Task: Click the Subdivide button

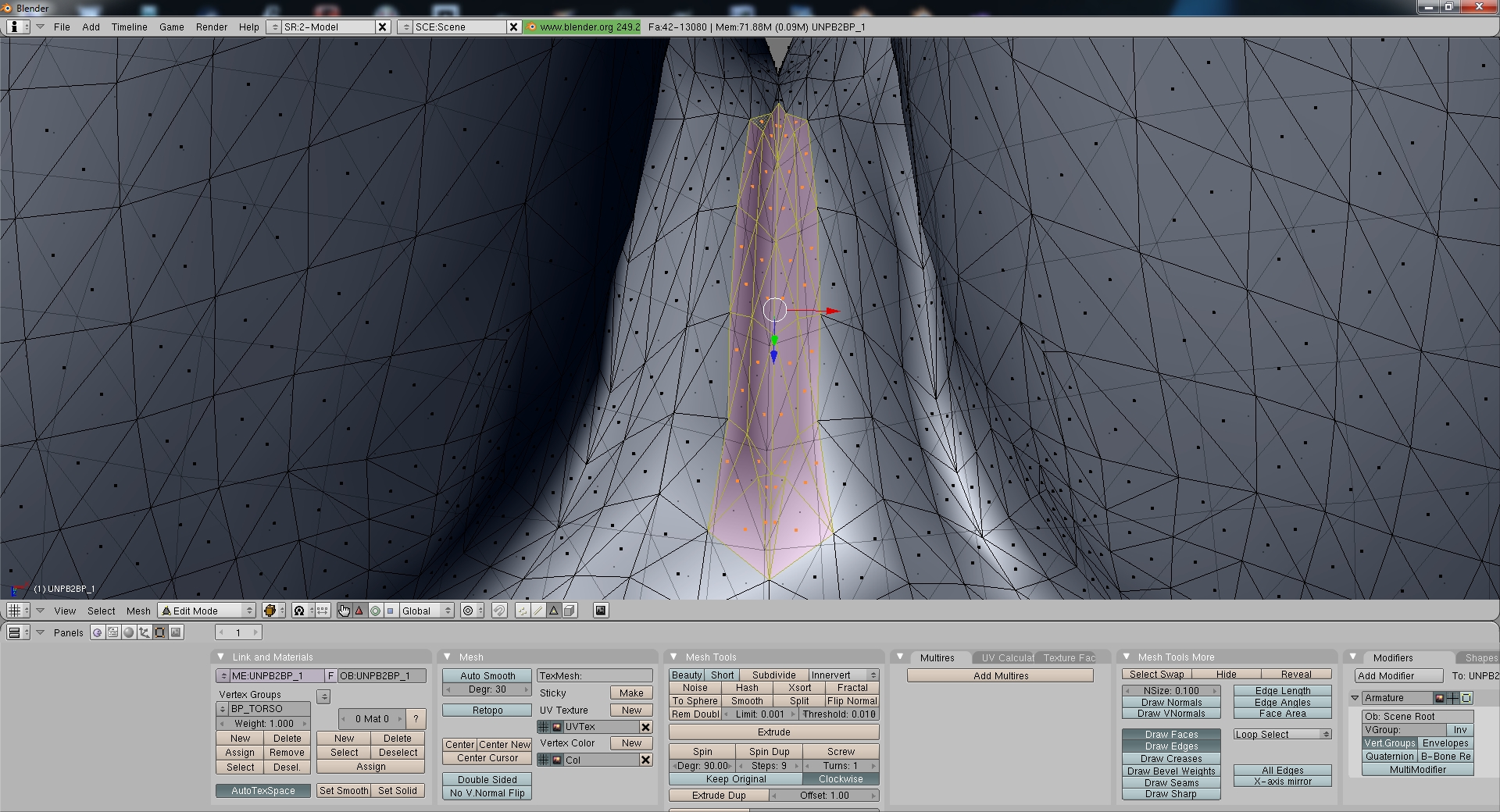Action: 773,675
